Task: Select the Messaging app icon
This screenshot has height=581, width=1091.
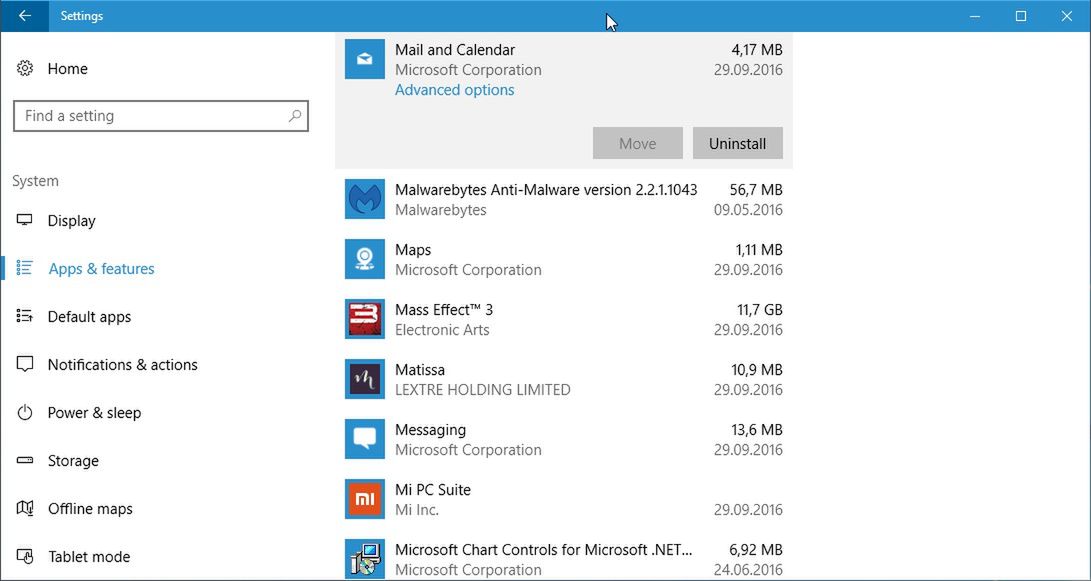Action: 364,440
